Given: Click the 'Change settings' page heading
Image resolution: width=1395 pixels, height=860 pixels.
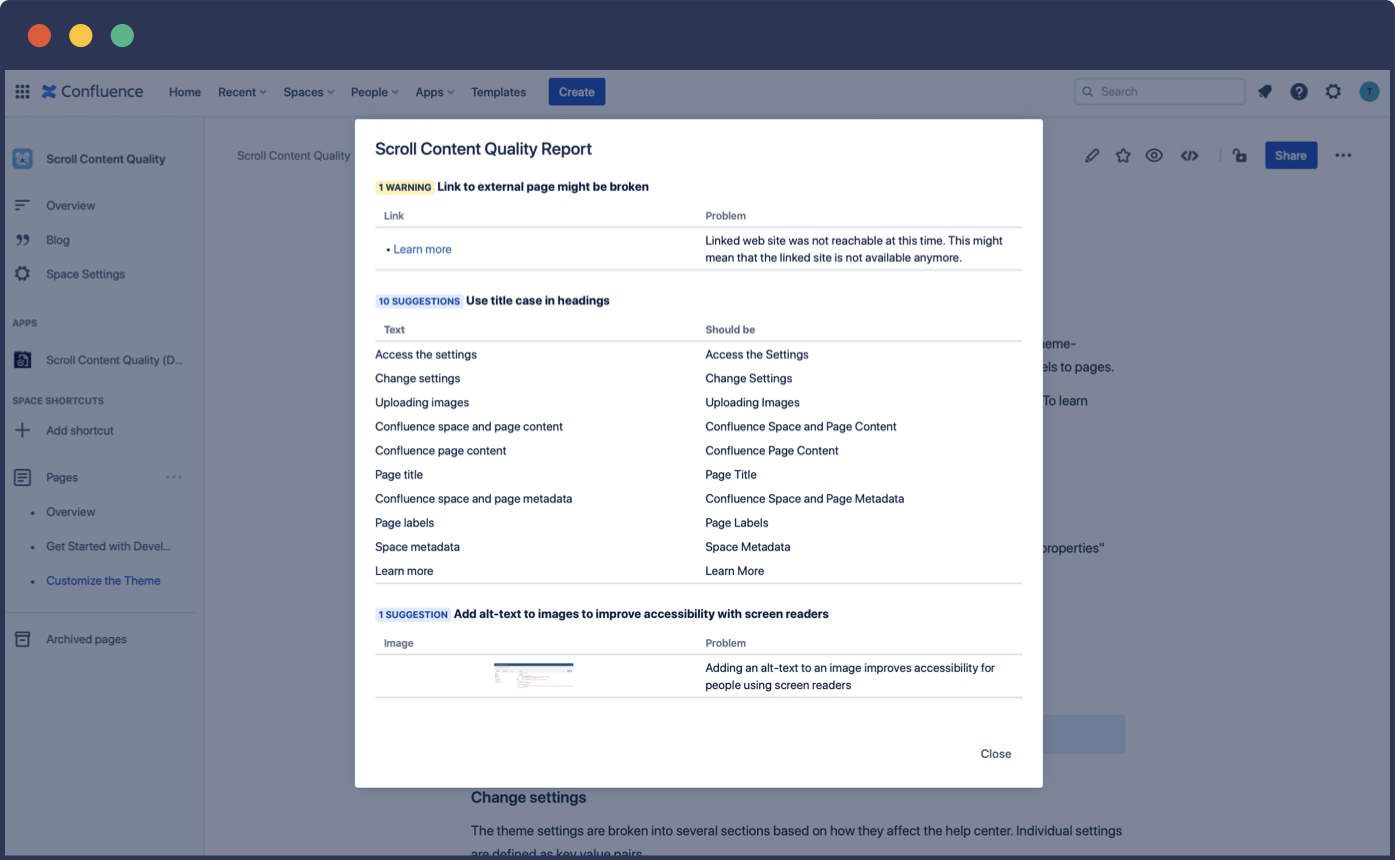Looking at the screenshot, I should [x=529, y=798].
